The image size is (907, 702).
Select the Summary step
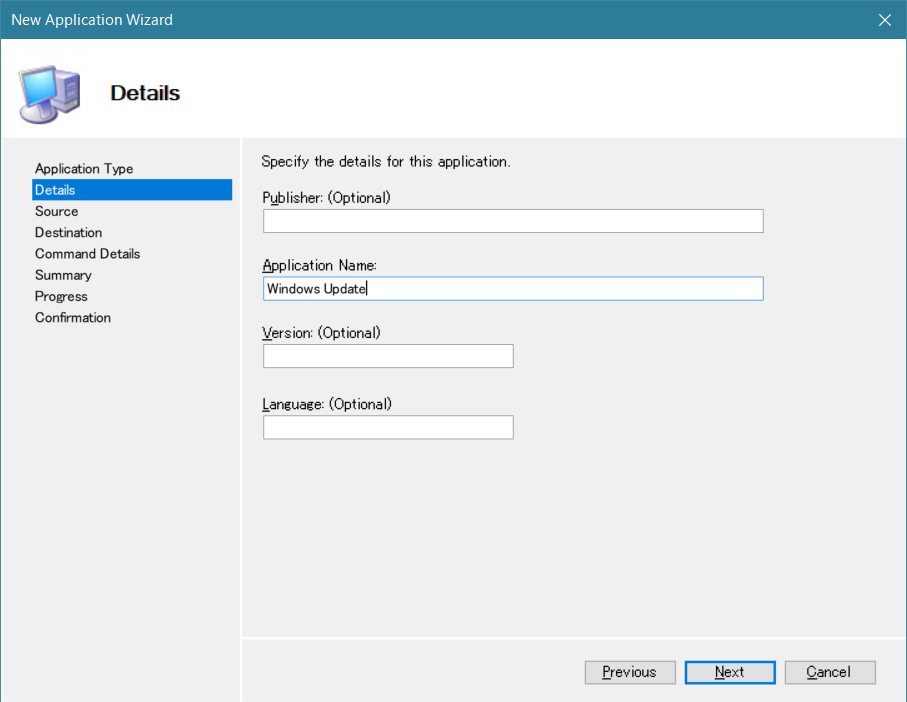pyautogui.click(x=63, y=275)
